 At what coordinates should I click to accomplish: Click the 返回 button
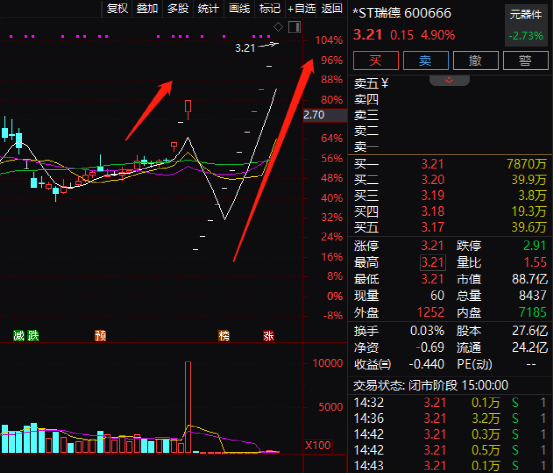(332, 8)
